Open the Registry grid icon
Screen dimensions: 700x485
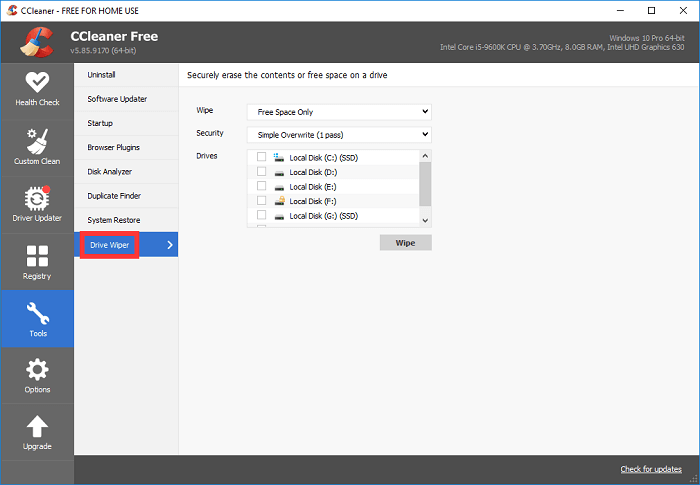pyautogui.click(x=36, y=256)
